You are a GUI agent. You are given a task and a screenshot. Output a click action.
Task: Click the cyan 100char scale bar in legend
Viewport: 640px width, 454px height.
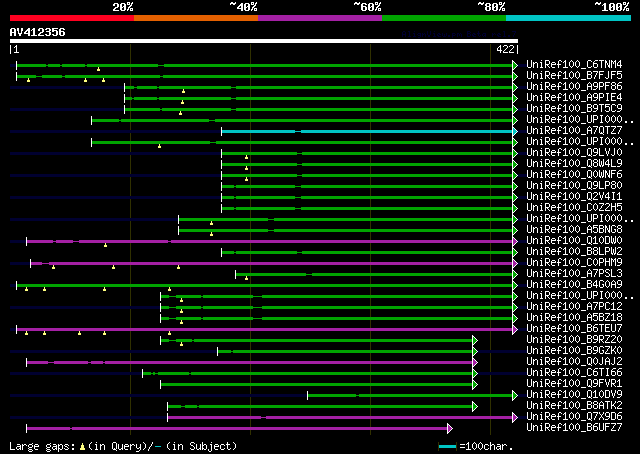[x=447, y=447]
